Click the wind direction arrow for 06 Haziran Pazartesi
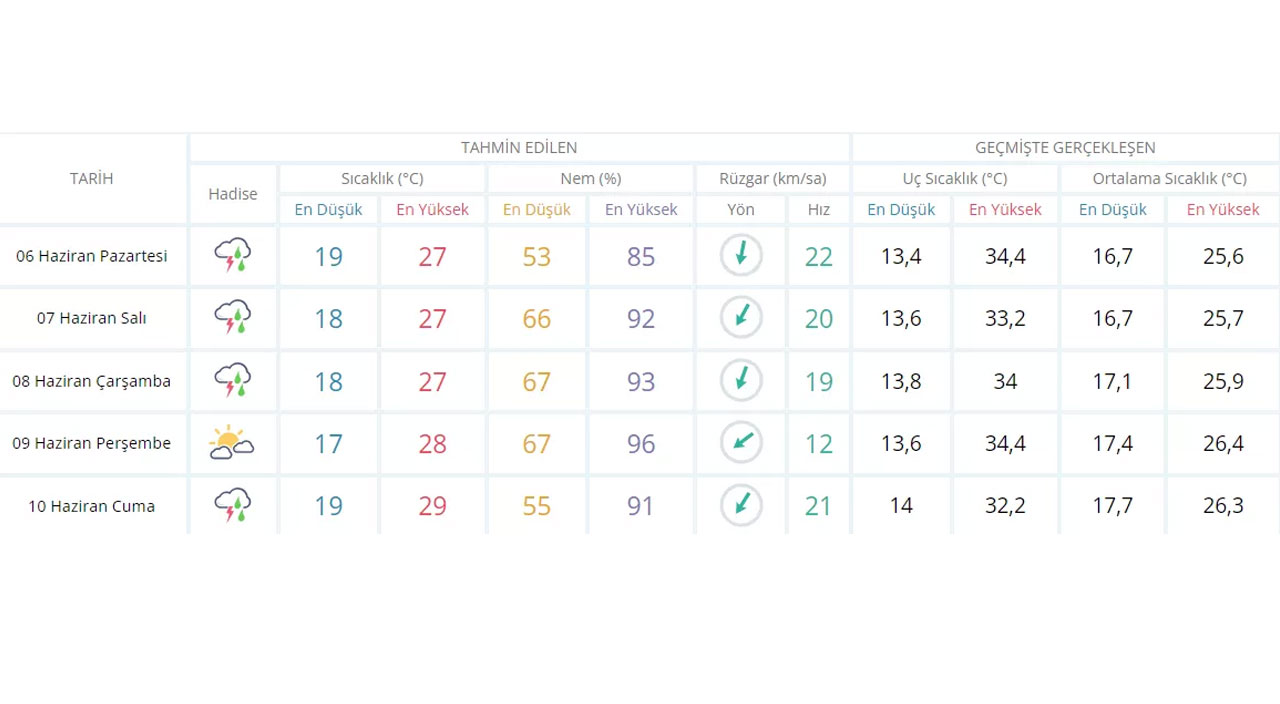Image resolution: width=1280 pixels, height=704 pixels. pyautogui.click(x=741, y=256)
